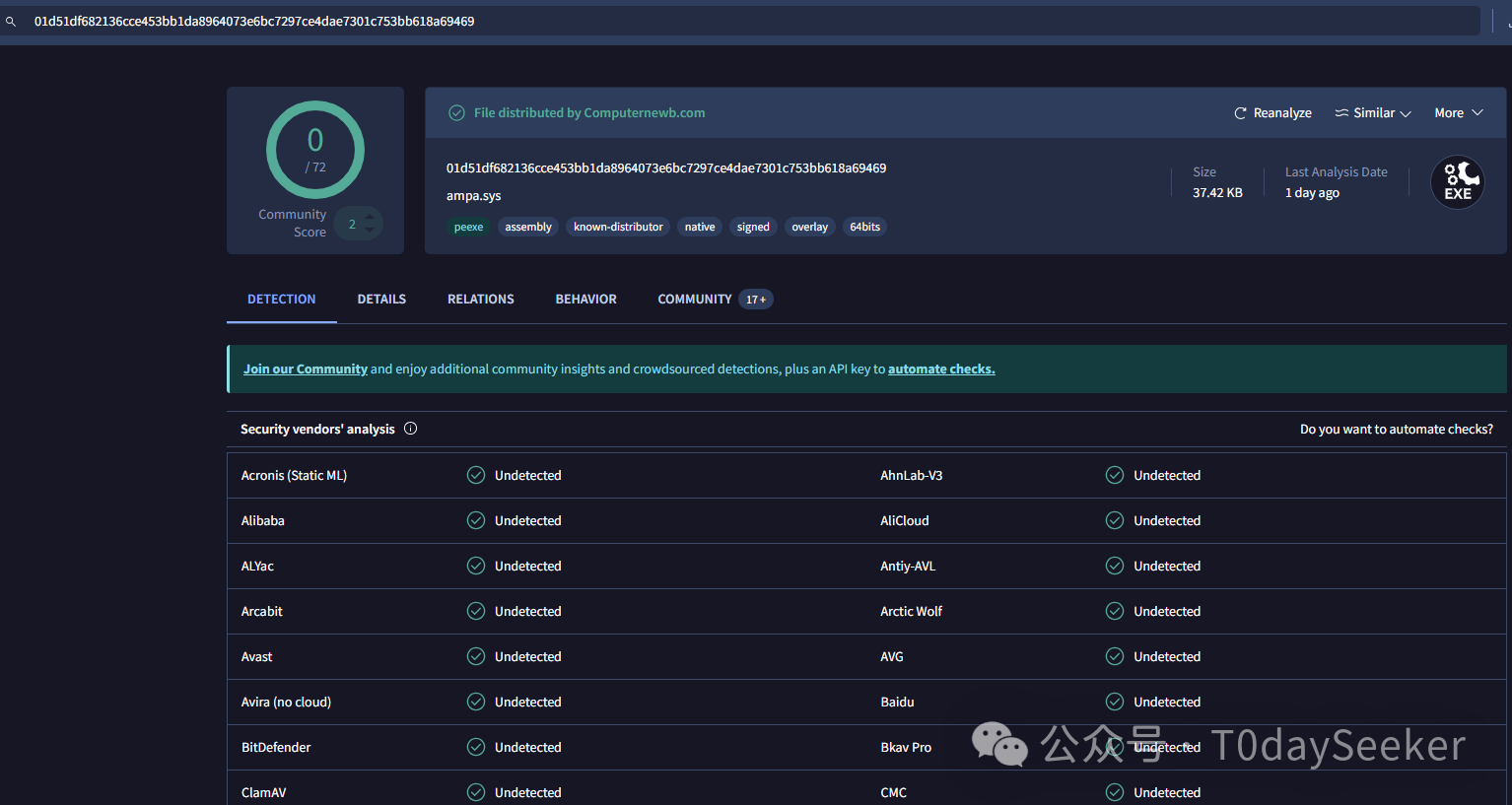Screen dimensions: 1512x805
Task: Click the Avast undetected check icon
Action: 476,656
